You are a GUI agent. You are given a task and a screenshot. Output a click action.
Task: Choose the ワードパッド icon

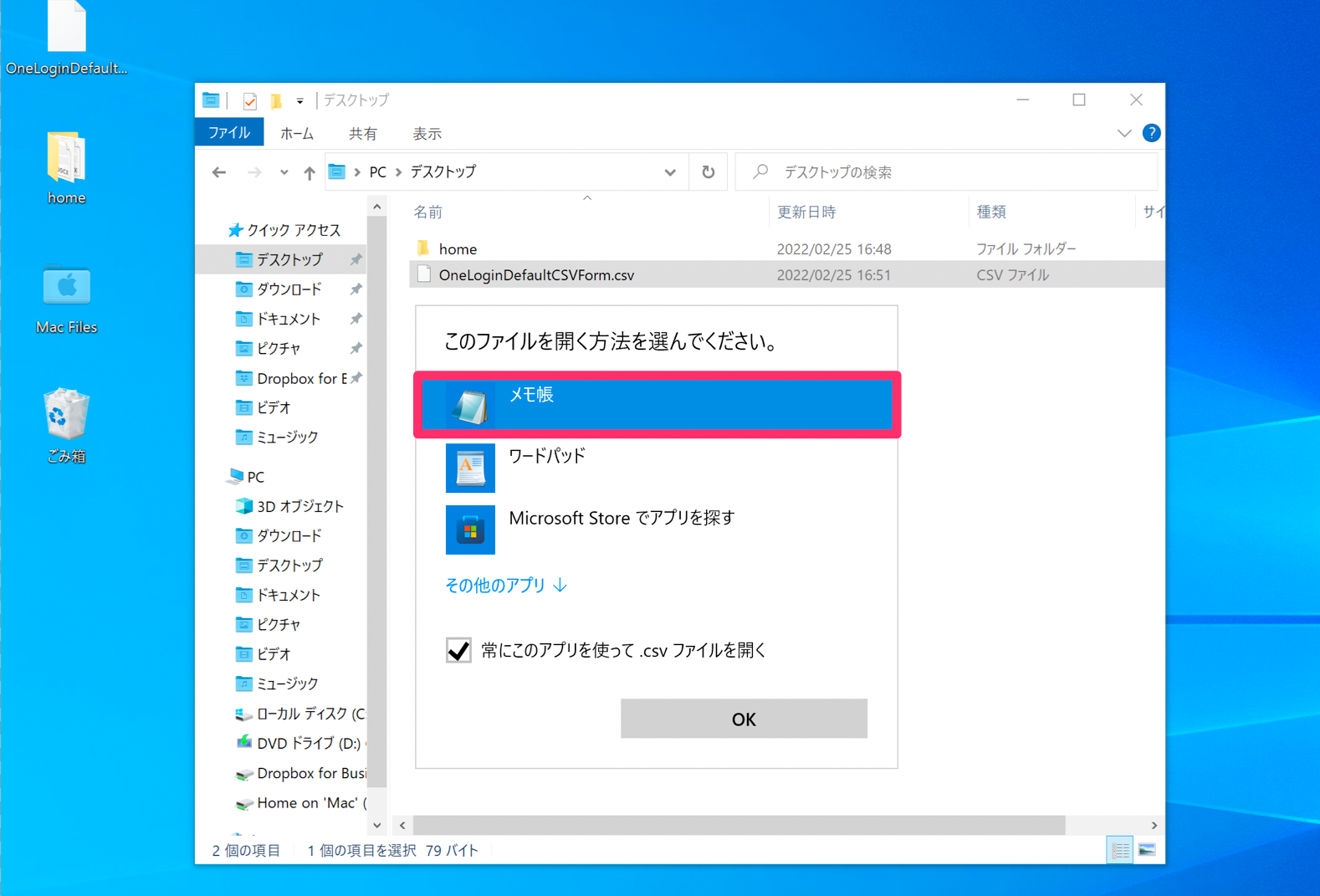pyautogui.click(x=470, y=468)
